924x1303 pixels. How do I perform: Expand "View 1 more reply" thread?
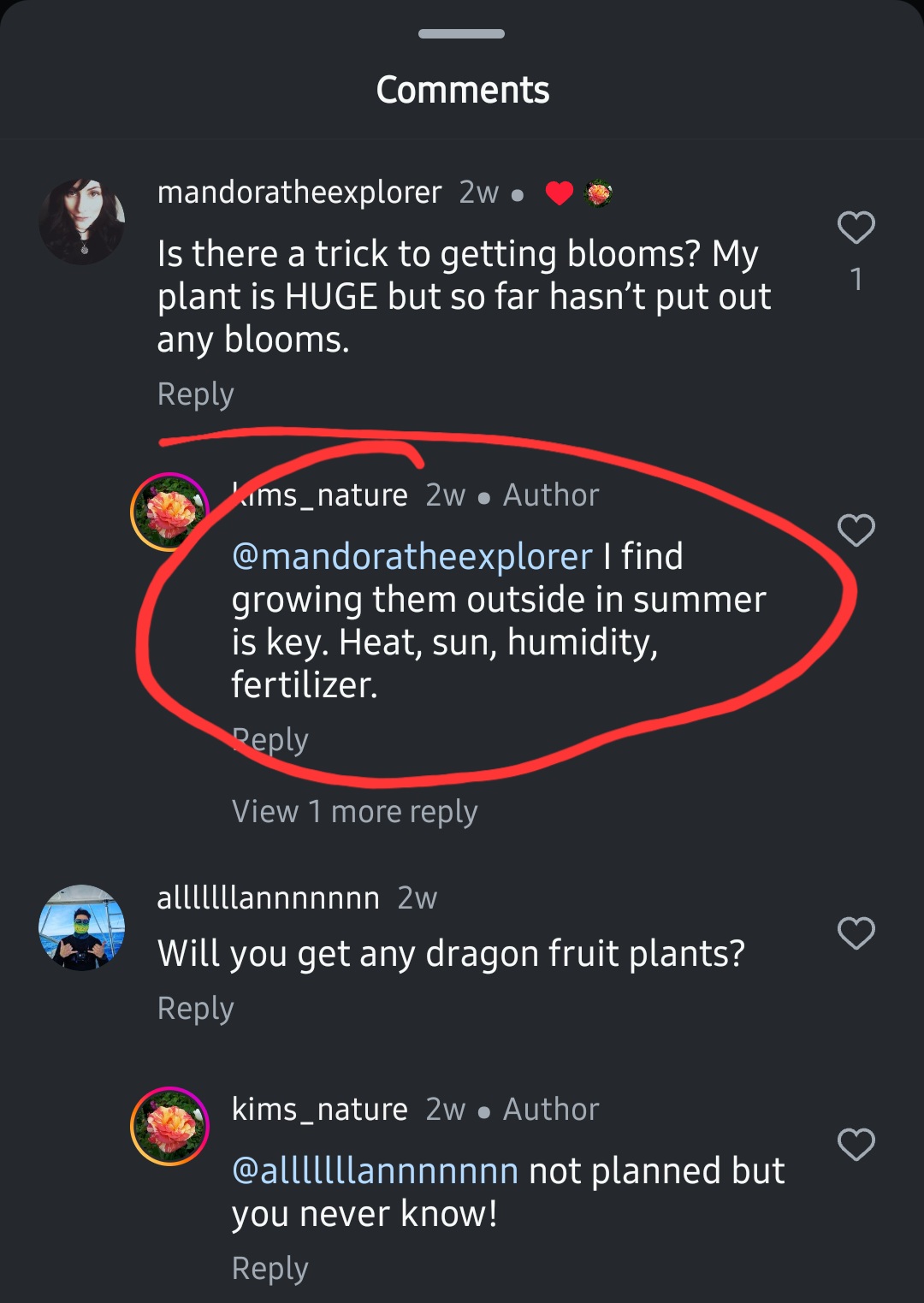[x=354, y=811]
